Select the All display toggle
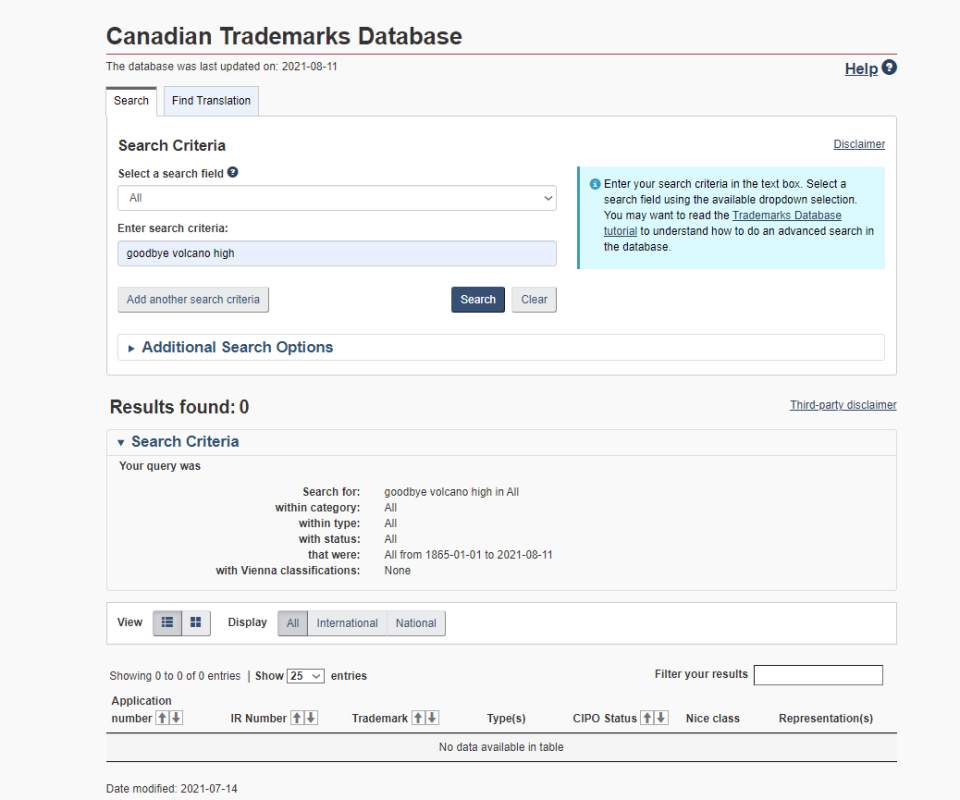 pos(293,623)
